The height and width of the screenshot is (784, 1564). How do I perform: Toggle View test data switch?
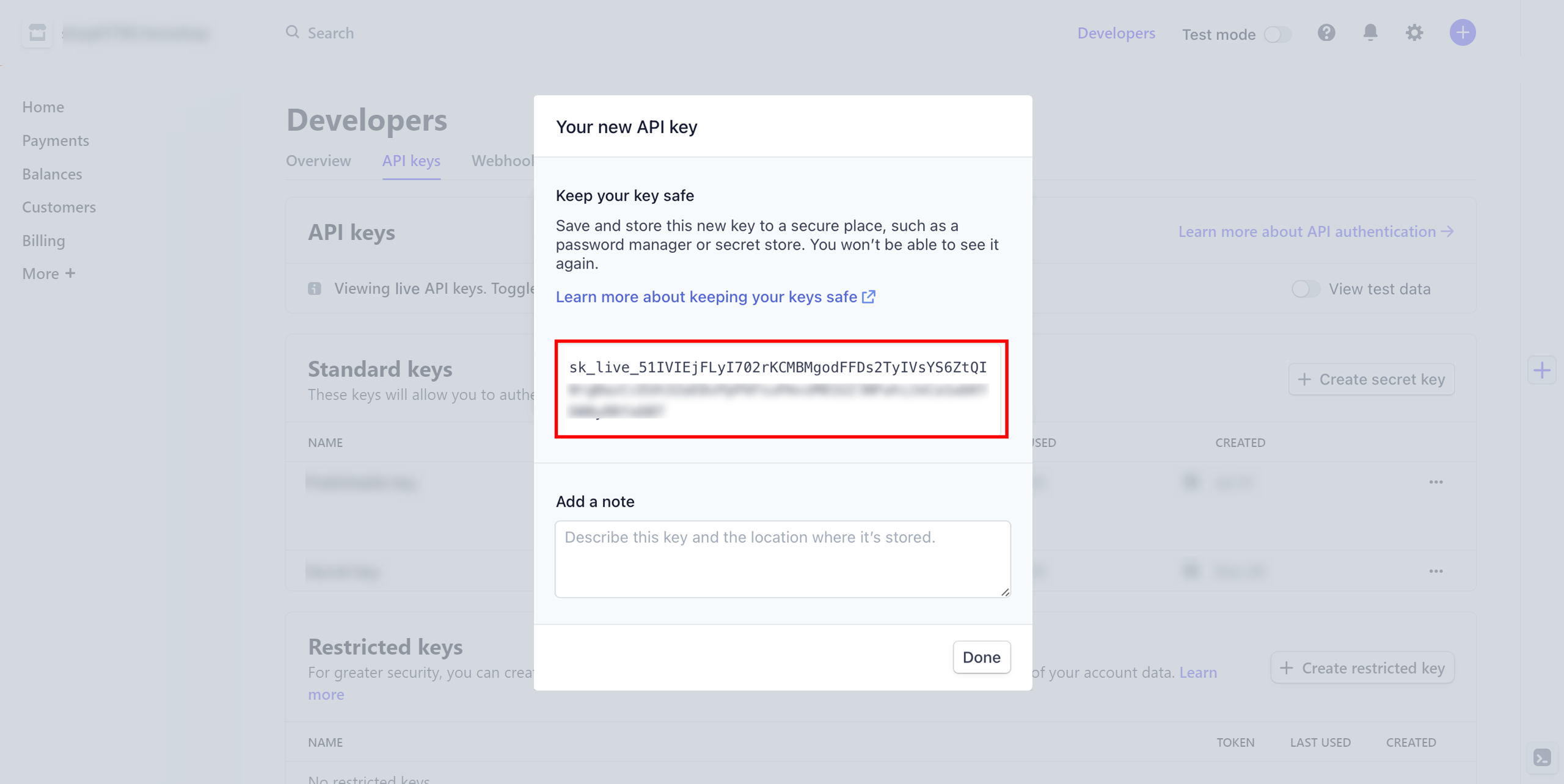(1306, 289)
